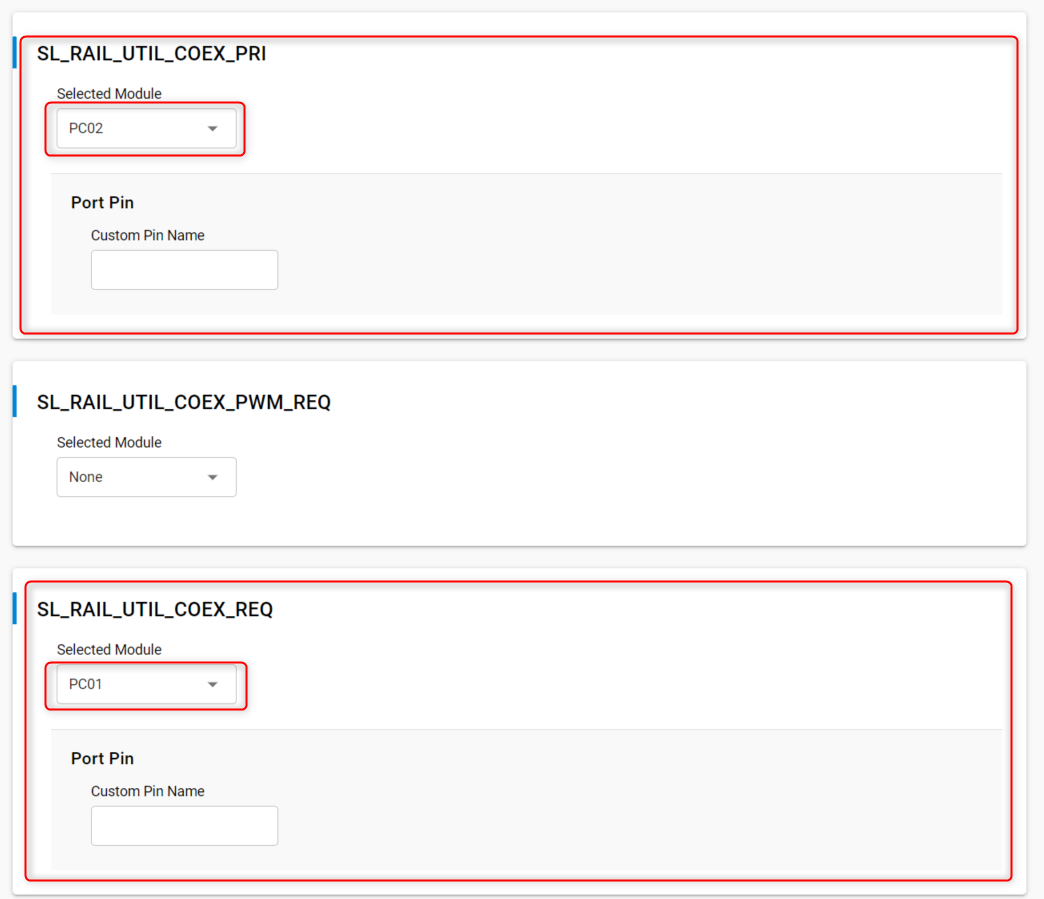Open the PC02 module dropdown under COEX_PRI
This screenshot has height=899, width=1044.
coord(135,129)
